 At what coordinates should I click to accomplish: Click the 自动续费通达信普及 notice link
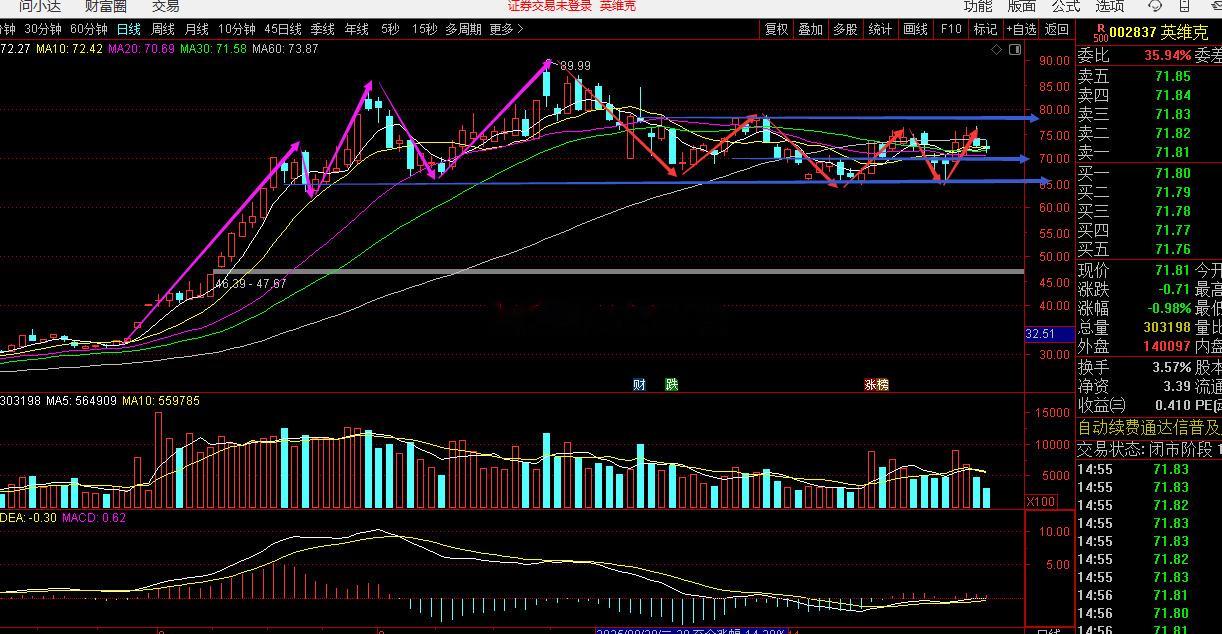[1149, 428]
